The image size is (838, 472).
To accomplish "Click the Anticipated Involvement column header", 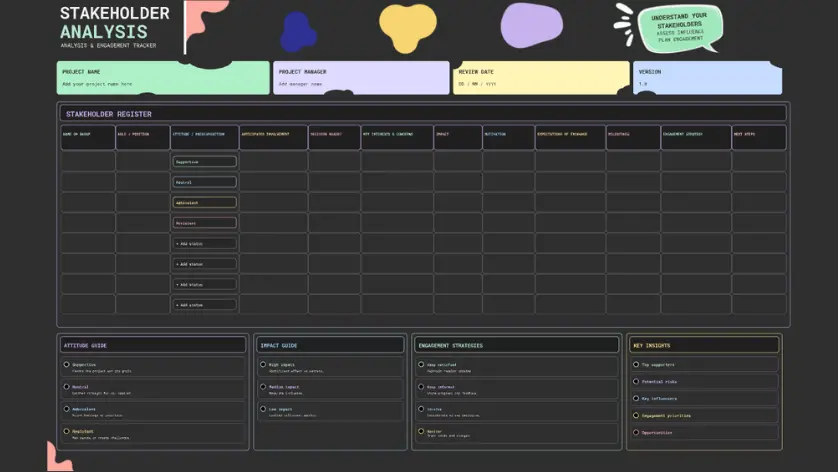I will [x=274, y=137].
